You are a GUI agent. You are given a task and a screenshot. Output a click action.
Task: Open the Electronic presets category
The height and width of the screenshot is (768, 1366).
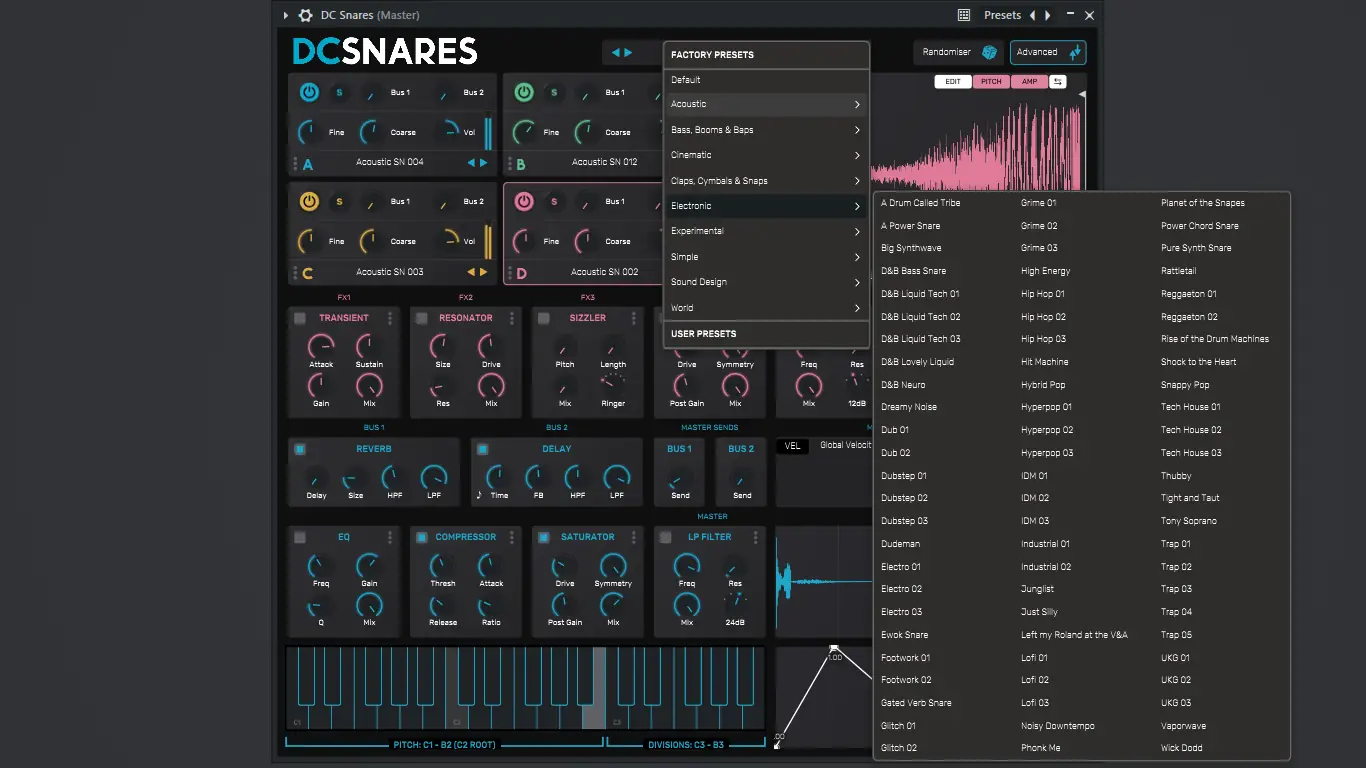[x=766, y=206]
